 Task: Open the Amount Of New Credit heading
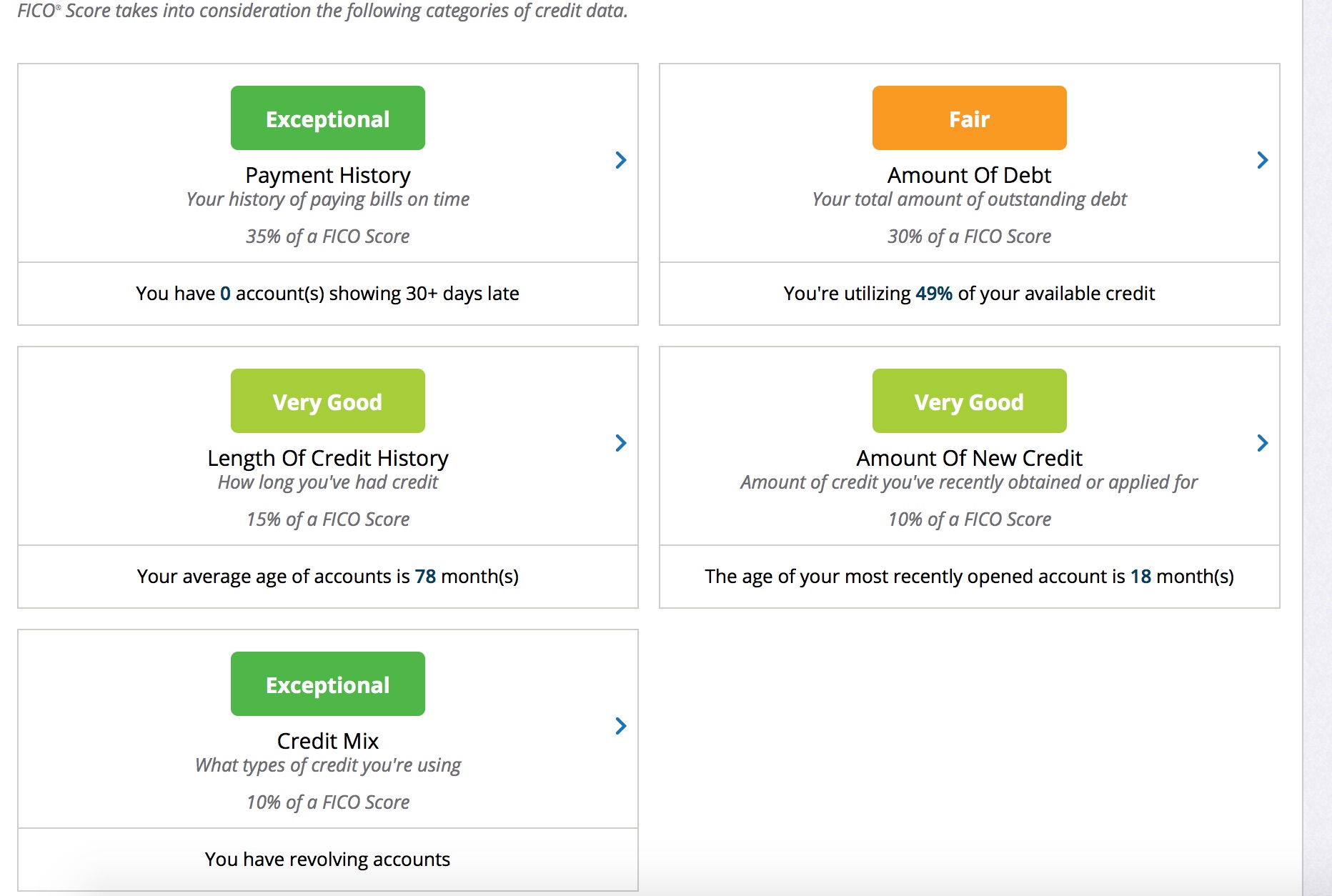[970, 458]
